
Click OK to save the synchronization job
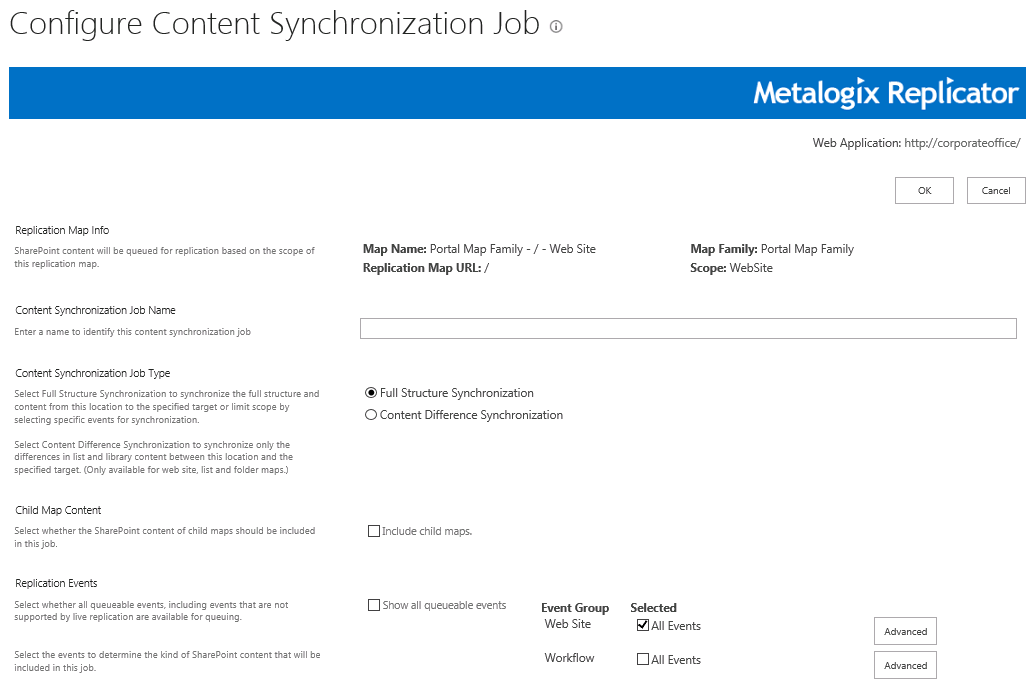923,190
